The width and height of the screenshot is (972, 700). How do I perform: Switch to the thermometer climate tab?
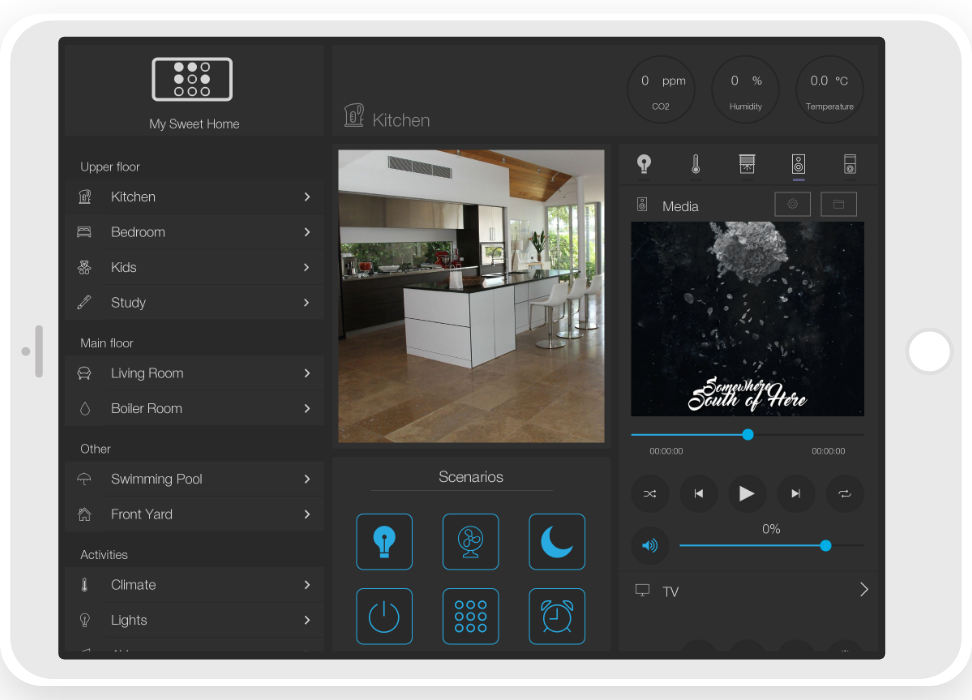(x=696, y=164)
